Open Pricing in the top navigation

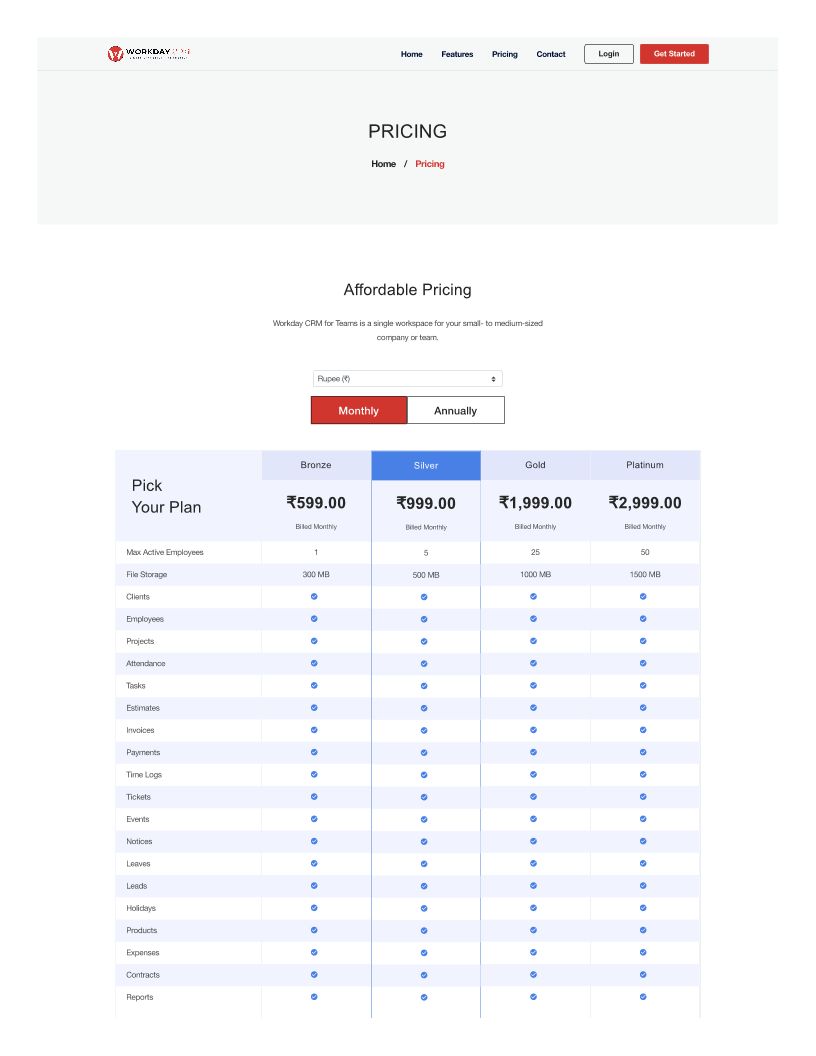tap(505, 54)
